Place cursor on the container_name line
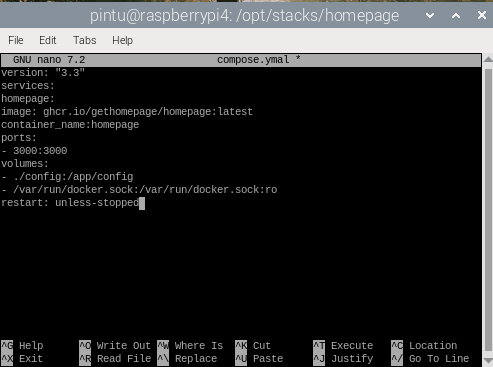This screenshot has width=493, height=367. pyautogui.click(x=70, y=125)
